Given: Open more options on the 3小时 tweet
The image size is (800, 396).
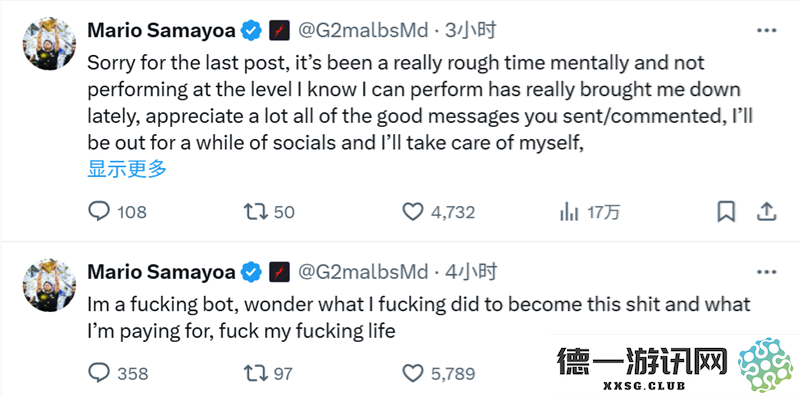Looking at the screenshot, I should click(766, 31).
